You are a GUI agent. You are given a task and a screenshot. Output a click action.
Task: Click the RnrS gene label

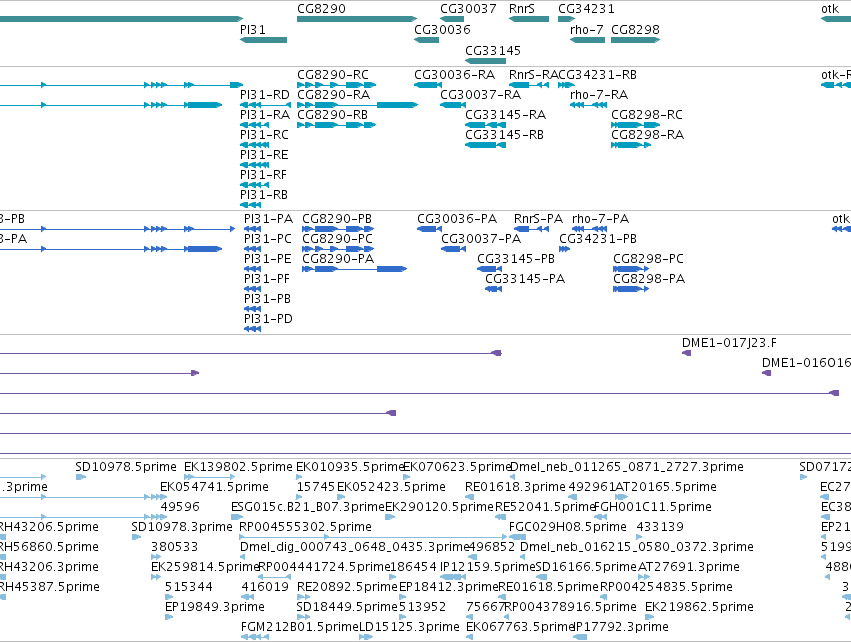522,9
